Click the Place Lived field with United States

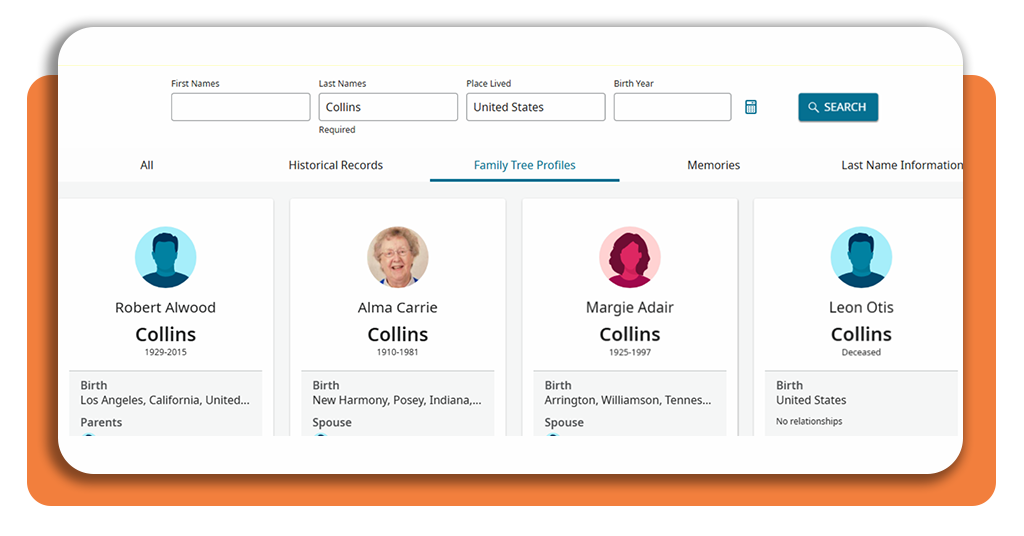click(536, 107)
